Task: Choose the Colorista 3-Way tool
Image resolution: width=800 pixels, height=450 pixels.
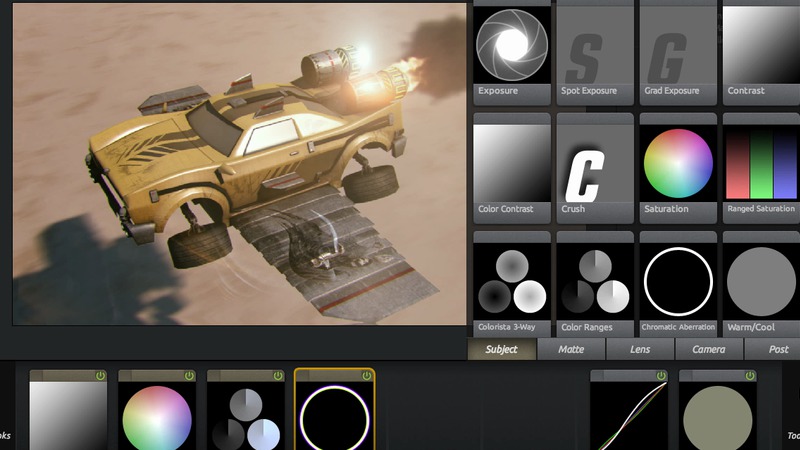Action: pos(512,284)
